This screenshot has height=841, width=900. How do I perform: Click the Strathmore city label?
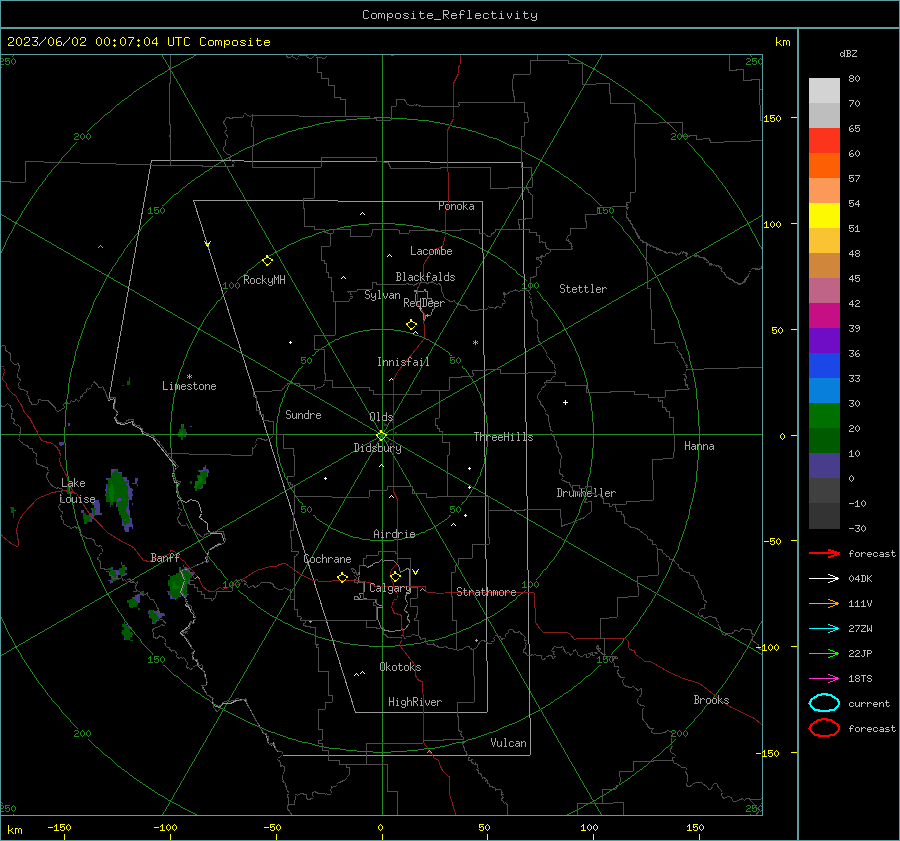pyautogui.click(x=486, y=592)
